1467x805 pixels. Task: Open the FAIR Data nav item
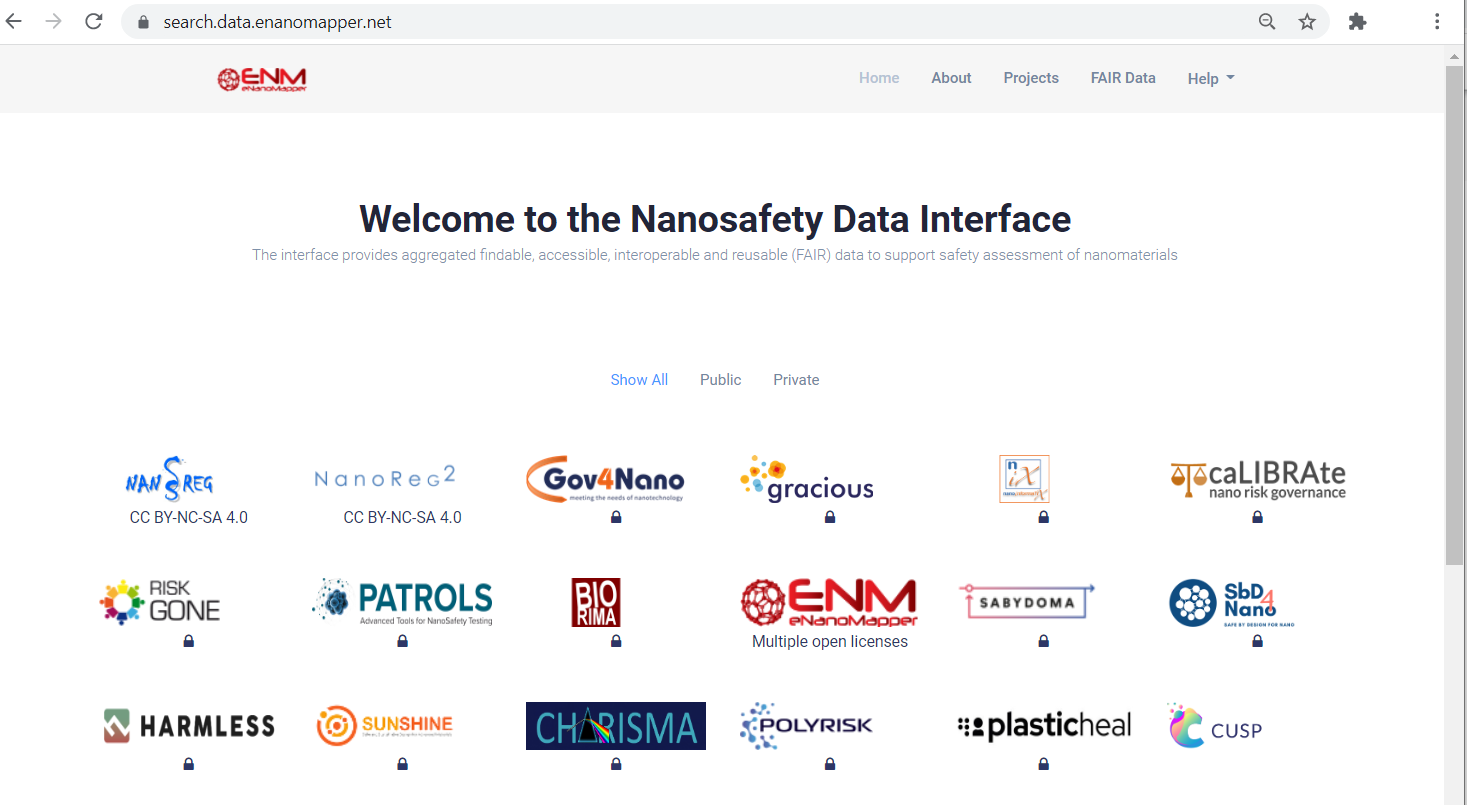(1123, 78)
